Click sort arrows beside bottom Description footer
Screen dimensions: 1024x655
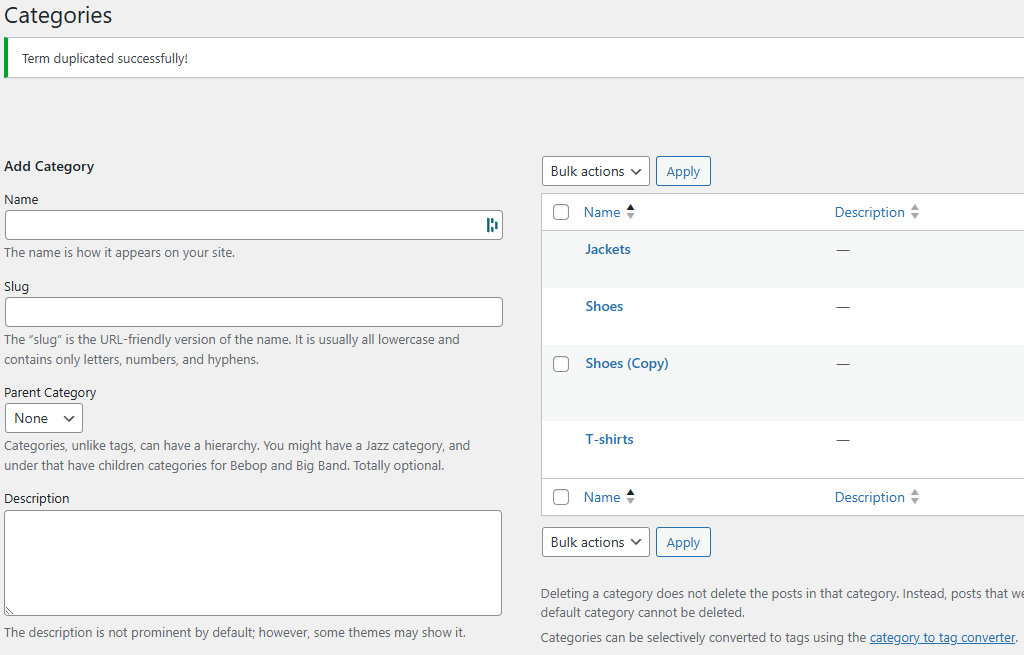(915, 497)
